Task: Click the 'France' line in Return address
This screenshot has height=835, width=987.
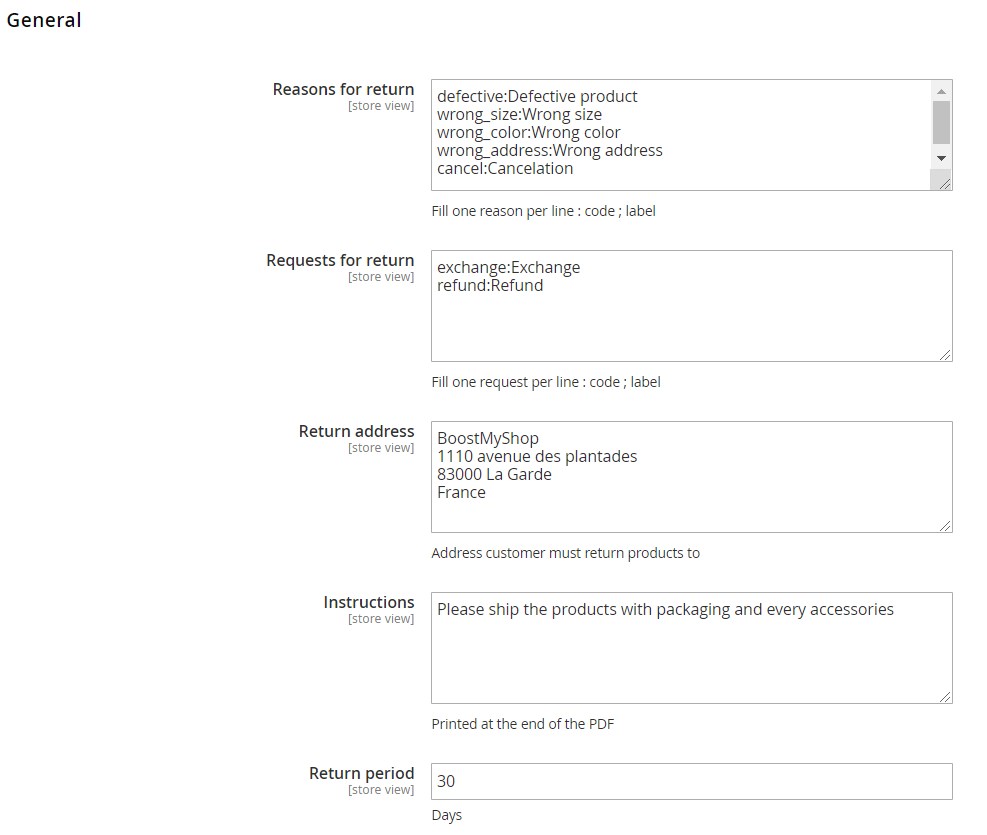Action: [x=461, y=493]
